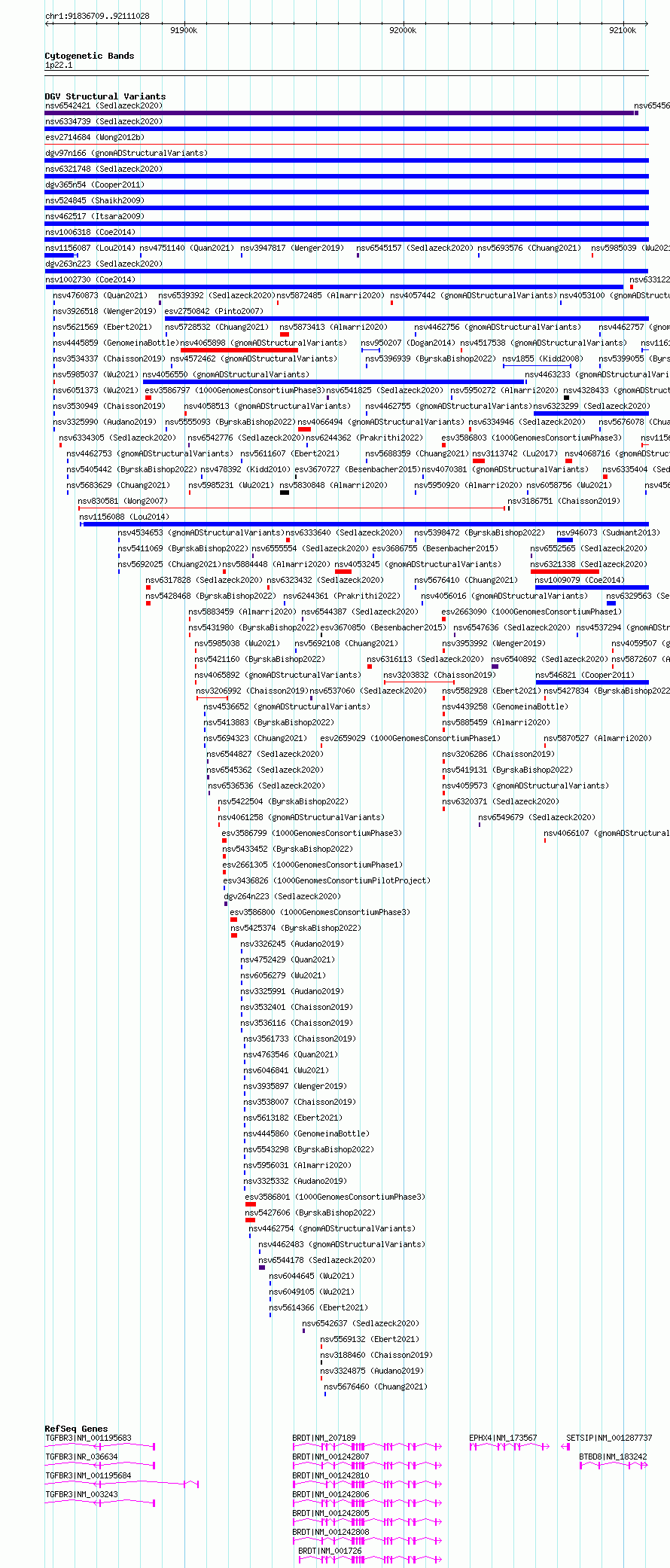Click nsv4752429 (Quan2021) label
This screenshot has width=670, height=1568.
point(287,959)
